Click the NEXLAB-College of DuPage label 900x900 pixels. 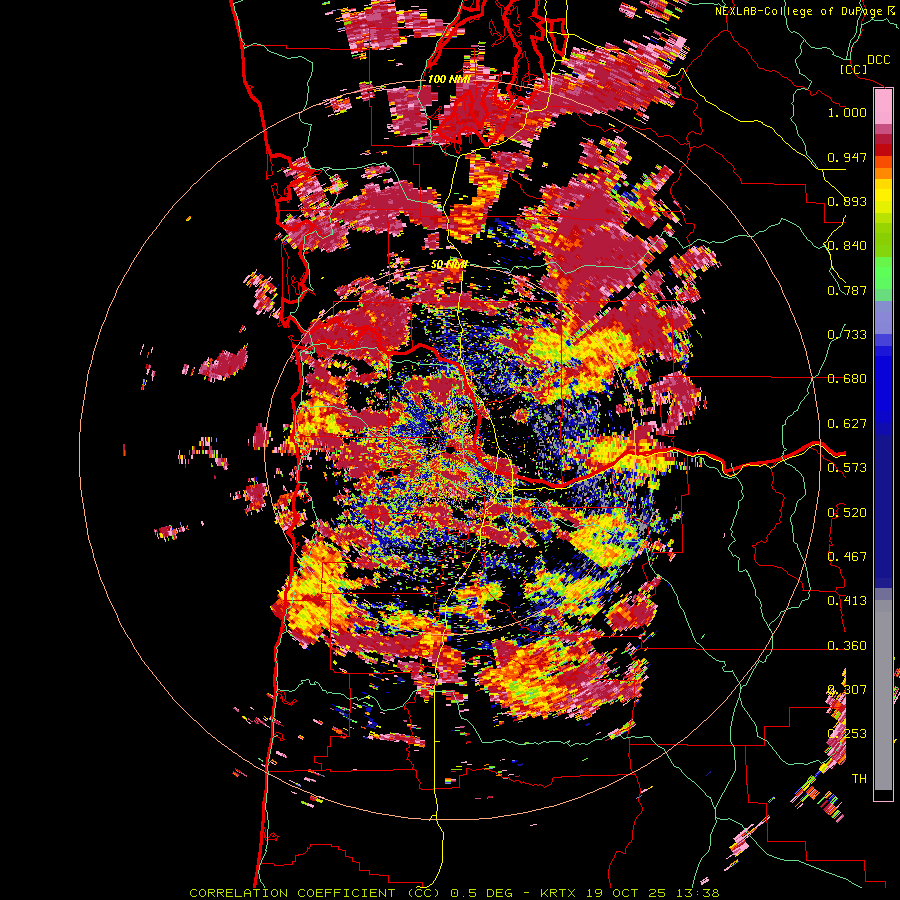(x=801, y=11)
